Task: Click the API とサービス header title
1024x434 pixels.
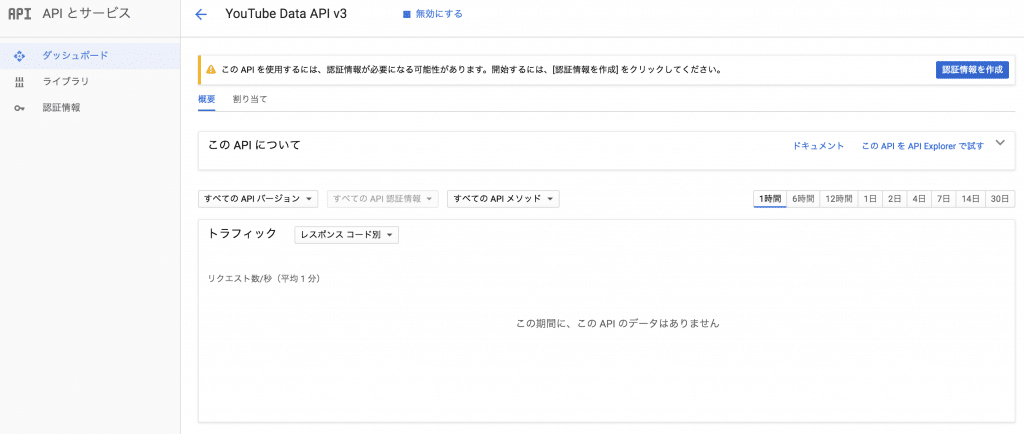Action: coord(86,14)
